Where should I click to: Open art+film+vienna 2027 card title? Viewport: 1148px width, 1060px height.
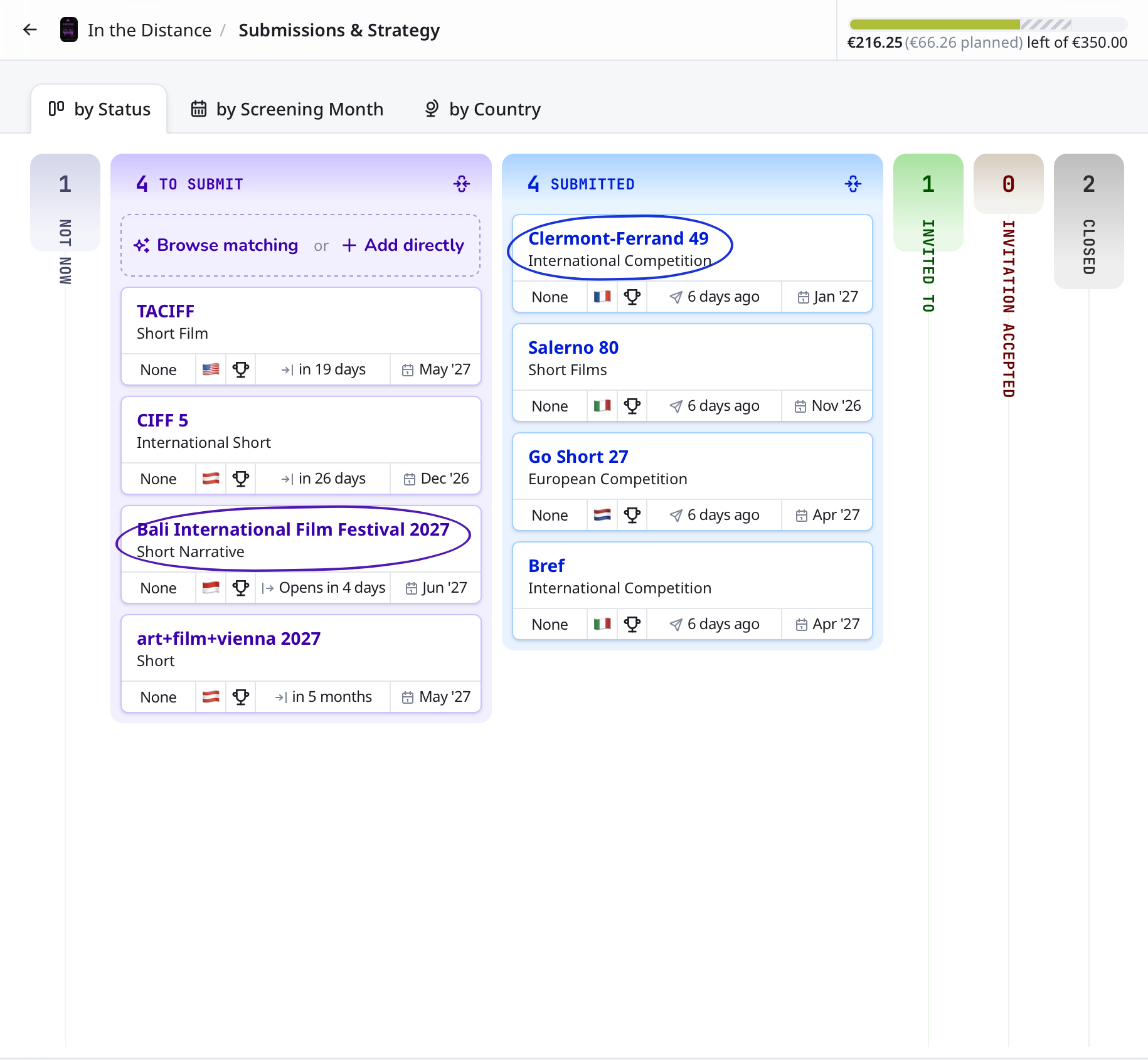(x=228, y=639)
